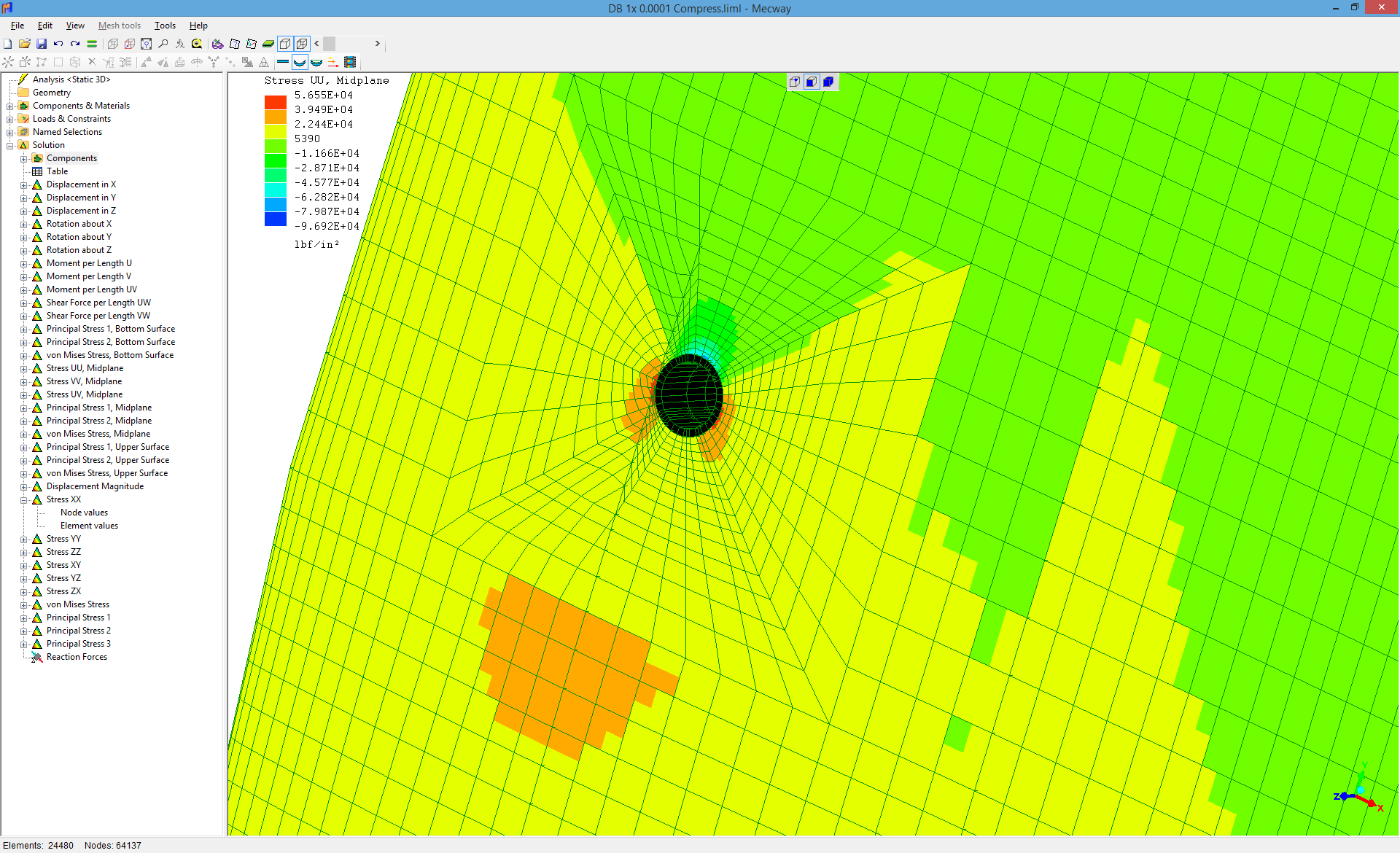Open the Edit menu
The height and width of the screenshot is (853, 1400).
click(x=45, y=26)
